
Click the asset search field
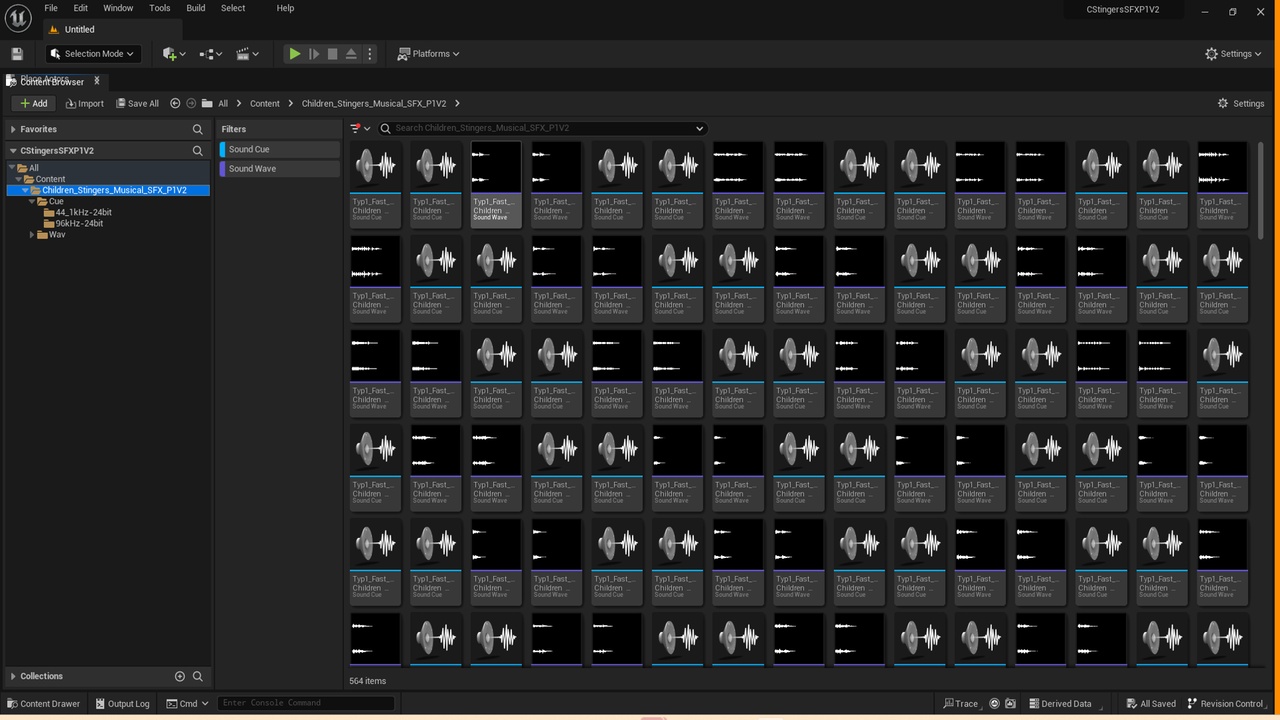(542, 128)
